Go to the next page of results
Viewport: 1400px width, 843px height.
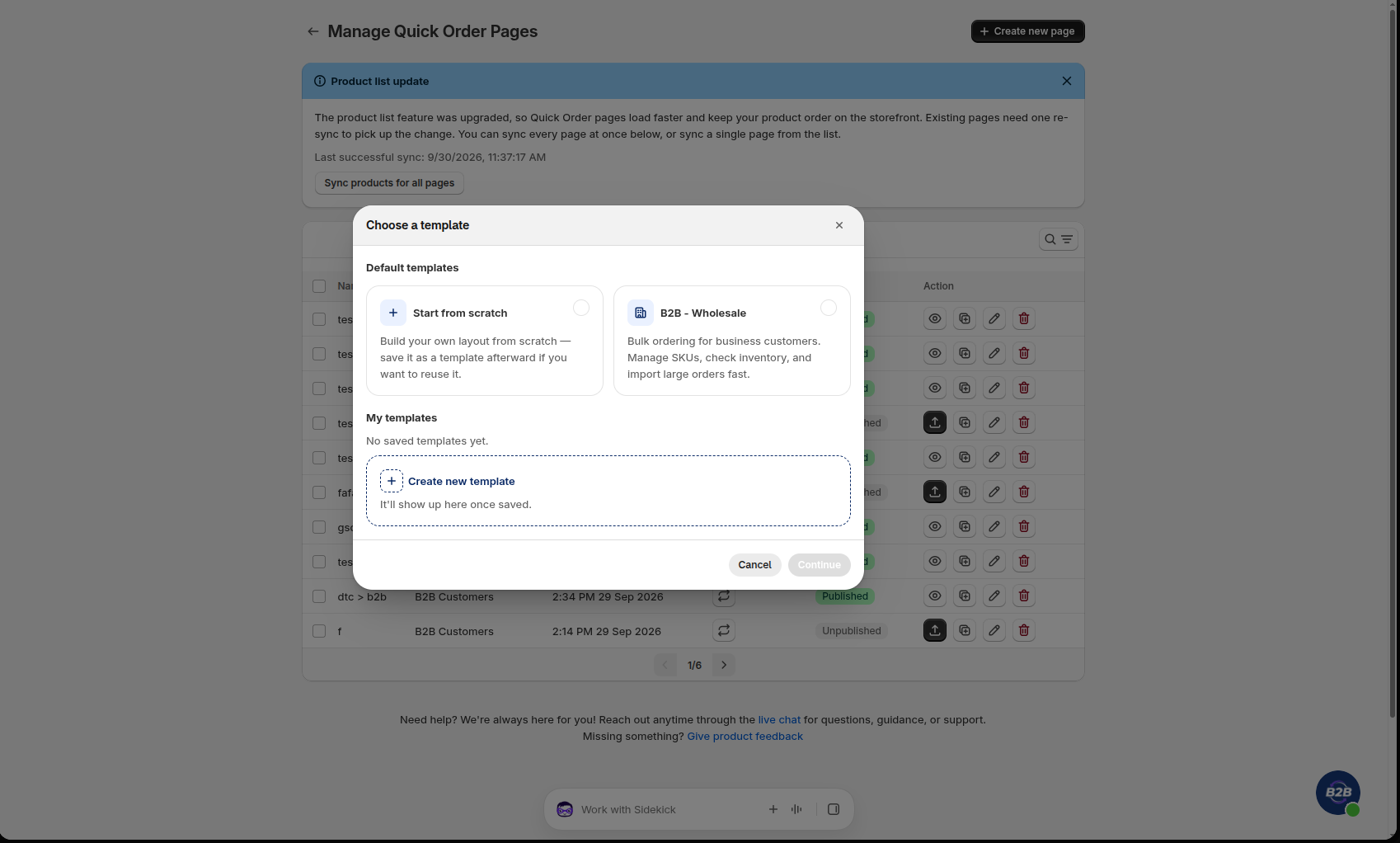point(724,665)
